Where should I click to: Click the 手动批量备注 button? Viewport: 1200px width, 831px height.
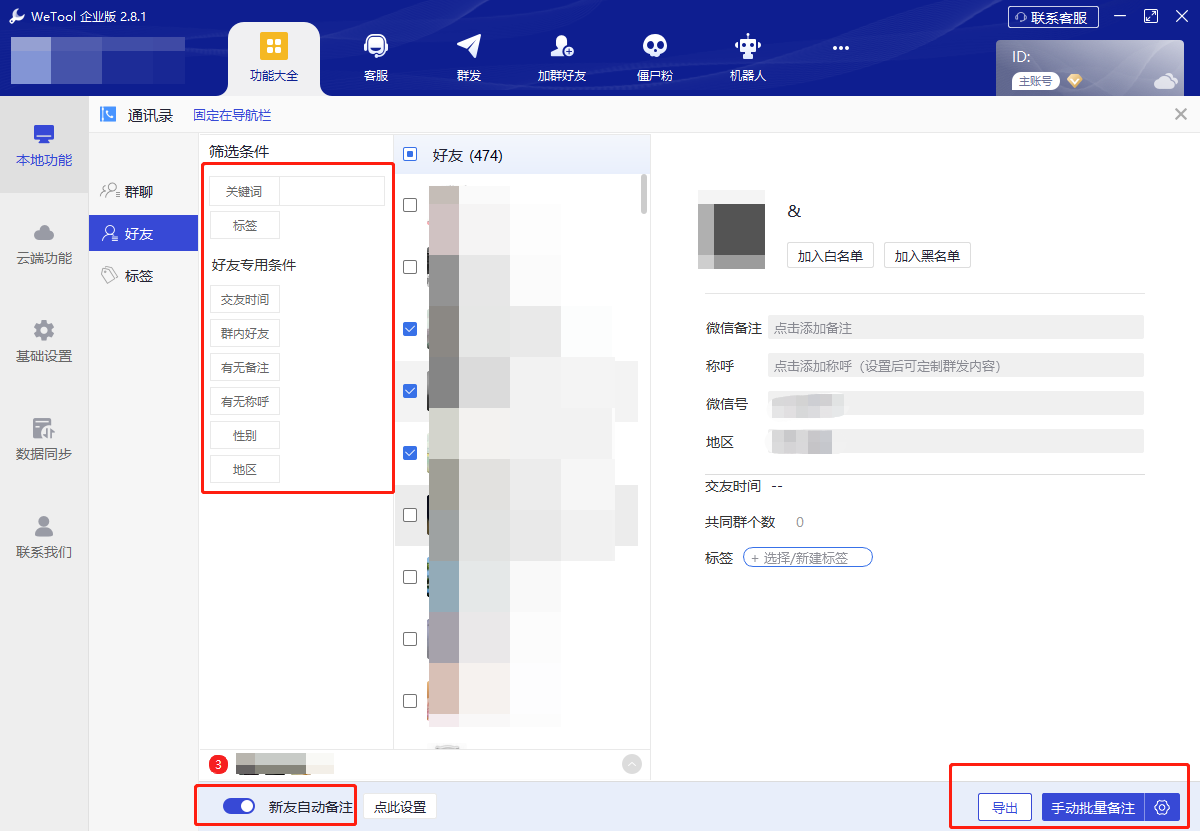pyautogui.click(x=1093, y=808)
